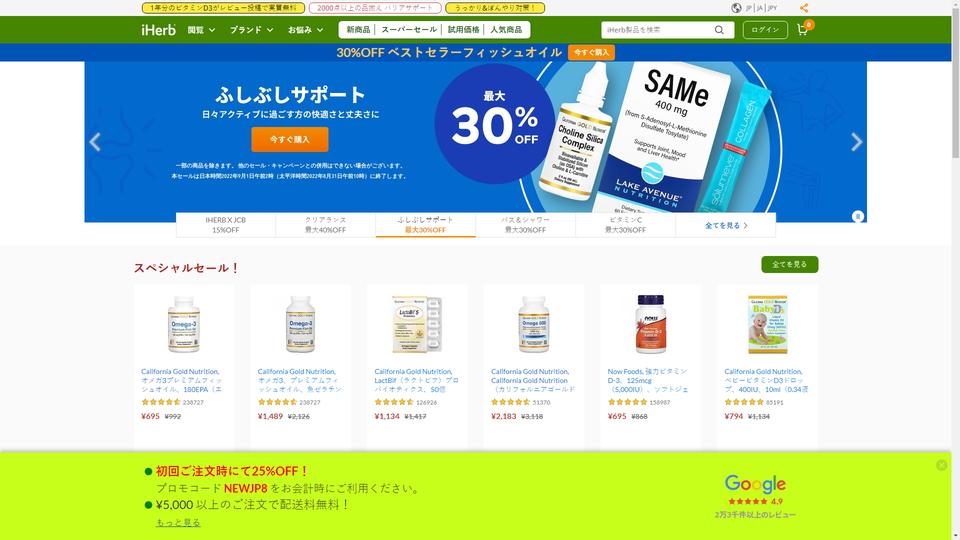Go to the previous banner slide arrow
Image resolution: width=960 pixels, height=540 pixels.
[95, 142]
